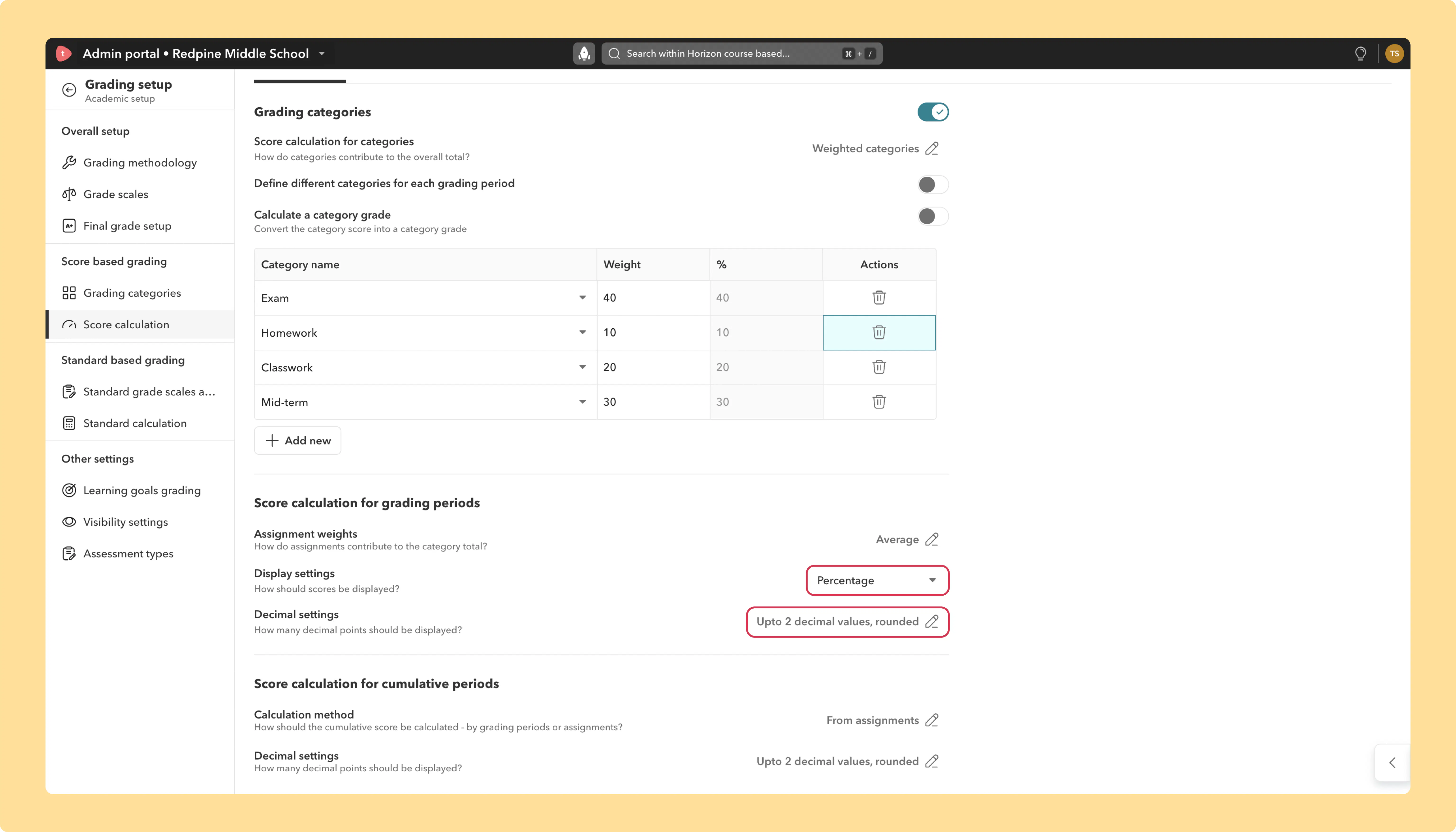This screenshot has height=832, width=1456.
Task: Open Visibility settings in sidebar
Action: pyautogui.click(x=140, y=522)
